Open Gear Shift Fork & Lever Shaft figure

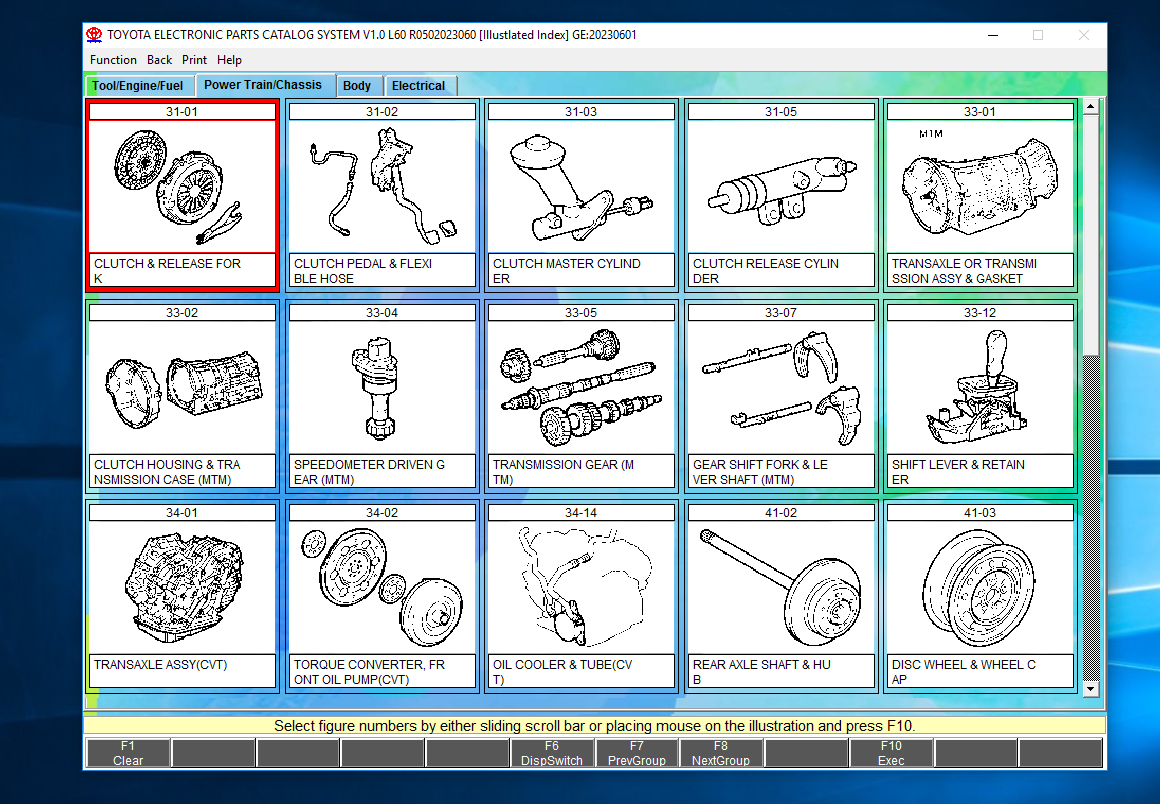click(x=780, y=385)
